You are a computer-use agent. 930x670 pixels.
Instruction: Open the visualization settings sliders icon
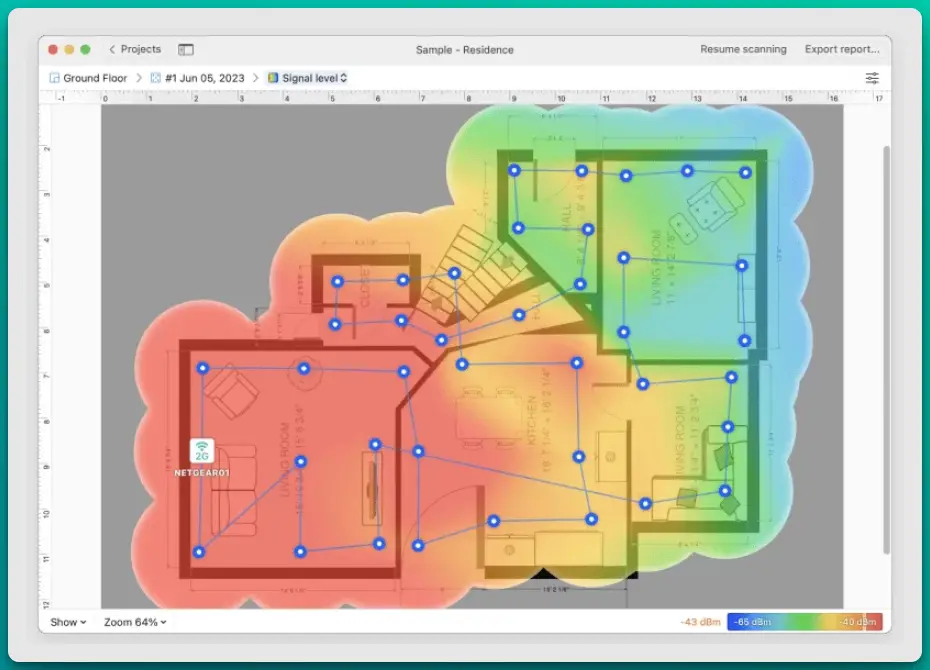coord(872,77)
